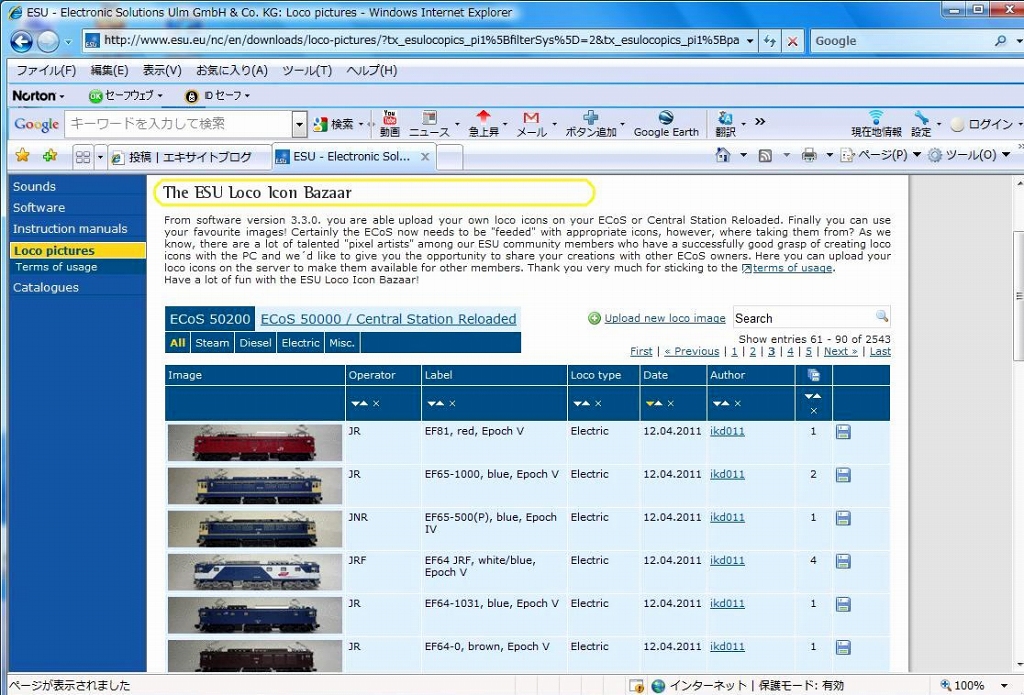Open the お気に入り(A) menu
The width and height of the screenshot is (1024, 695).
232,71
